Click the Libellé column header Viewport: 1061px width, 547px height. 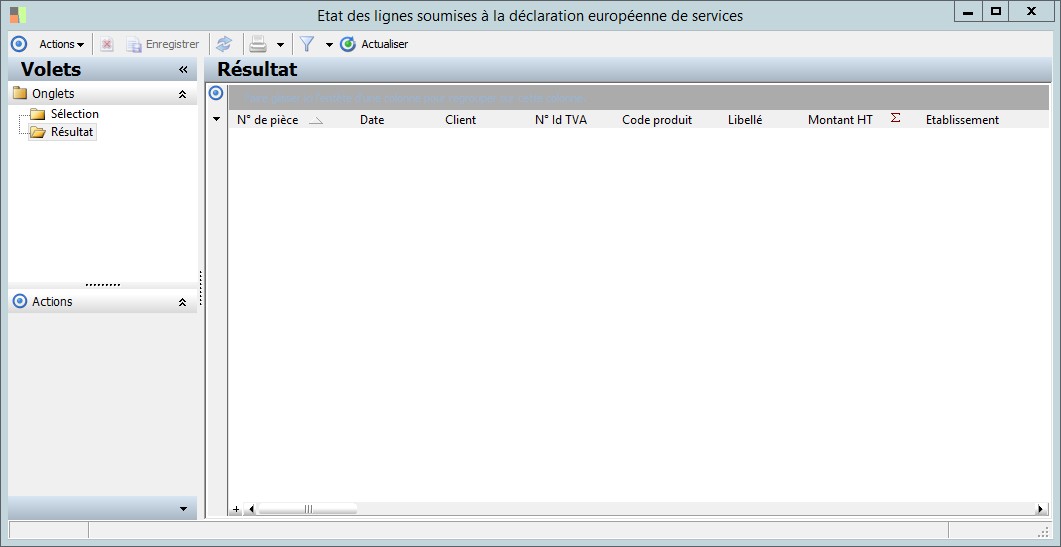[745, 120]
